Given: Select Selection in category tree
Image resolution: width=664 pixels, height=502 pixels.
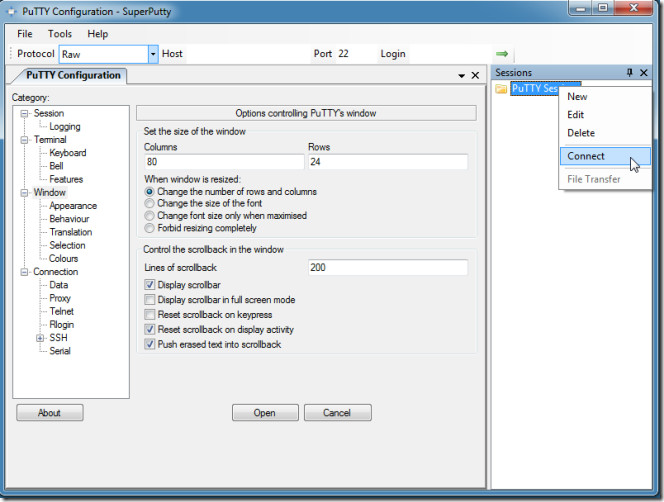Looking at the screenshot, I should tap(67, 245).
